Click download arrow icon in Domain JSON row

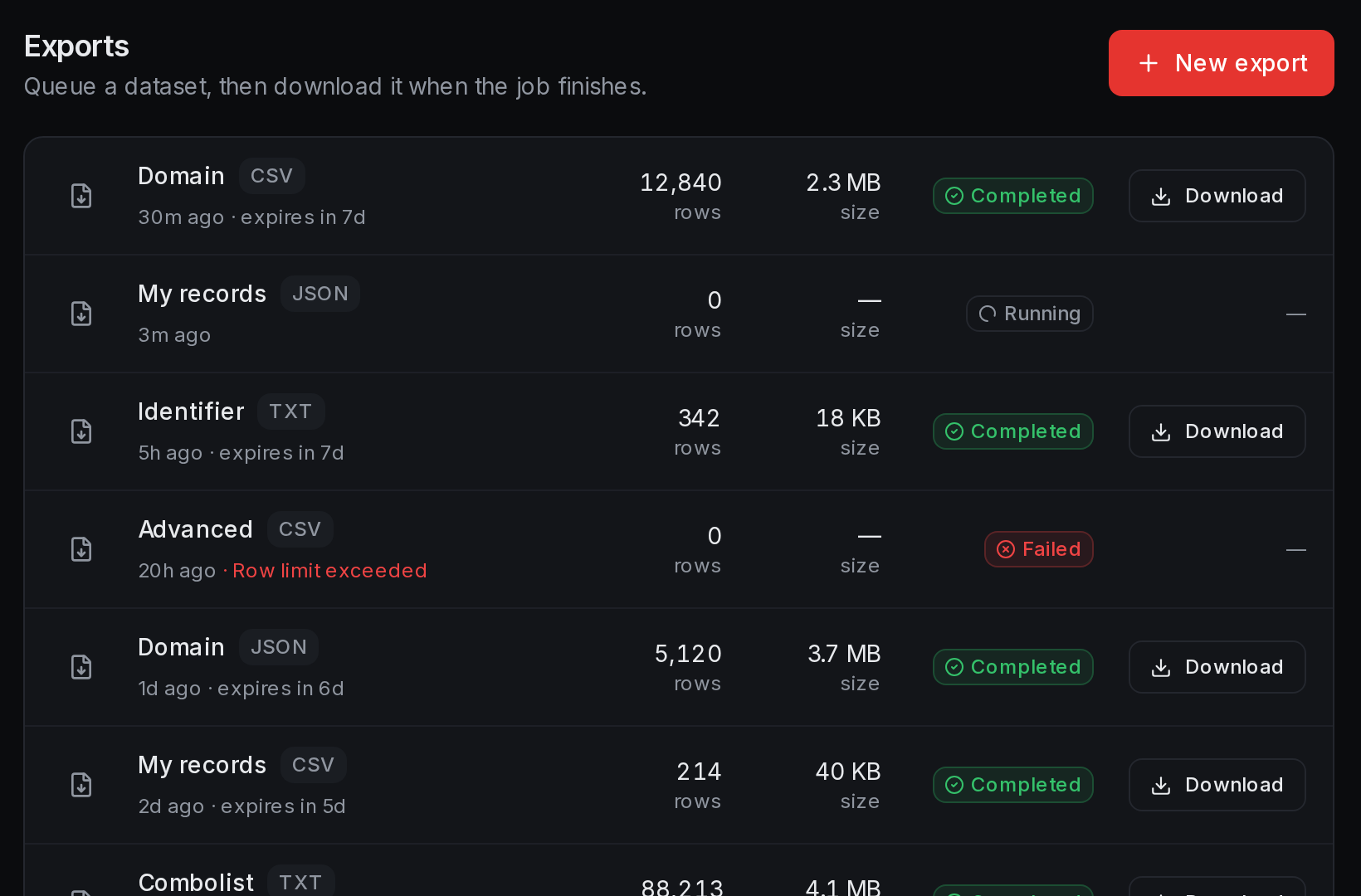(1161, 668)
